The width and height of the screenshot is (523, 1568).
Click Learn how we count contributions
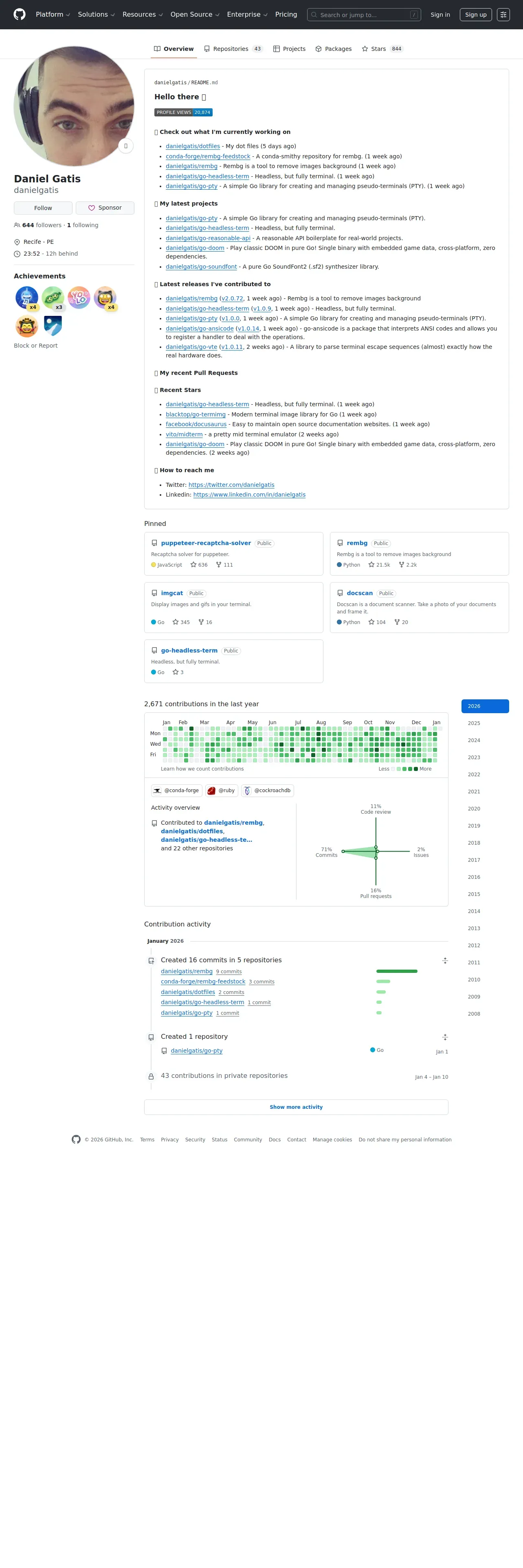(202, 769)
